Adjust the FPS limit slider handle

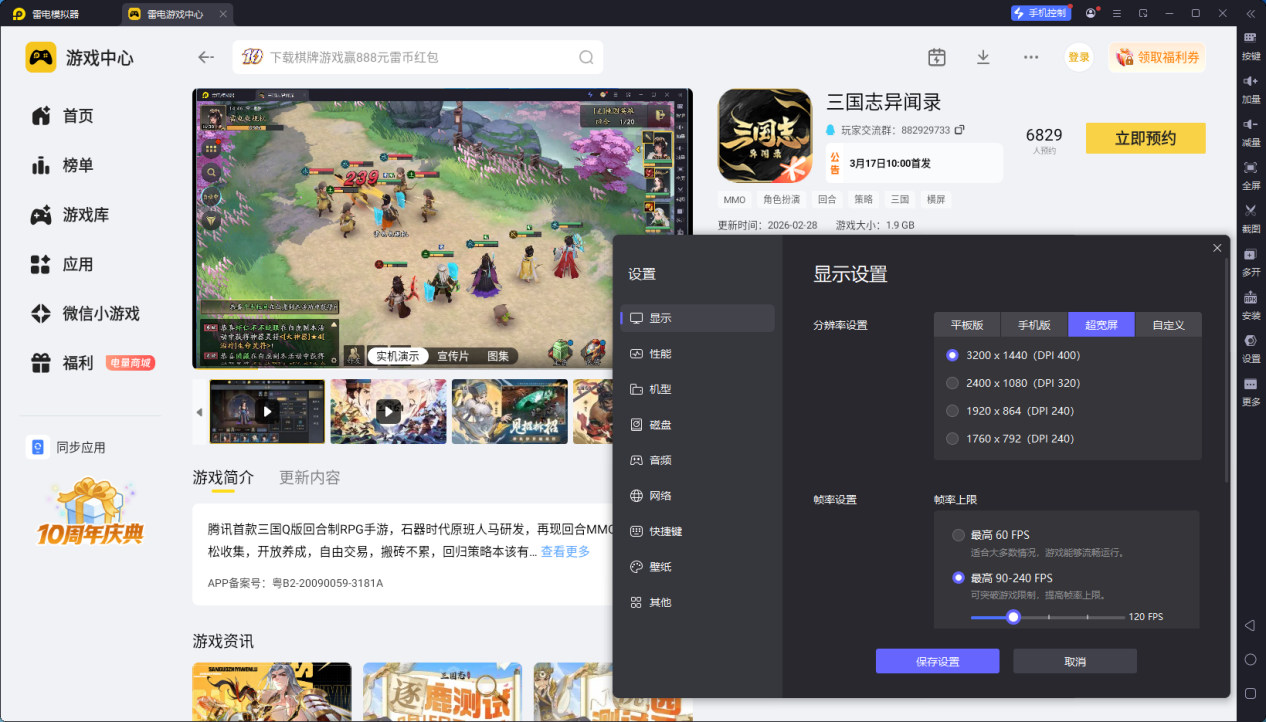coord(1013,617)
